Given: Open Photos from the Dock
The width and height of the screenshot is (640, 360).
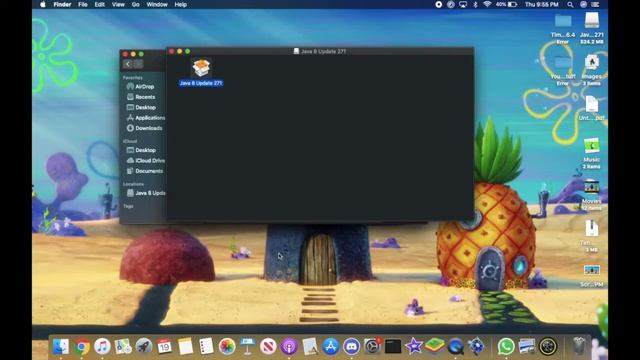Looking at the screenshot, I should tap(227, 347).
